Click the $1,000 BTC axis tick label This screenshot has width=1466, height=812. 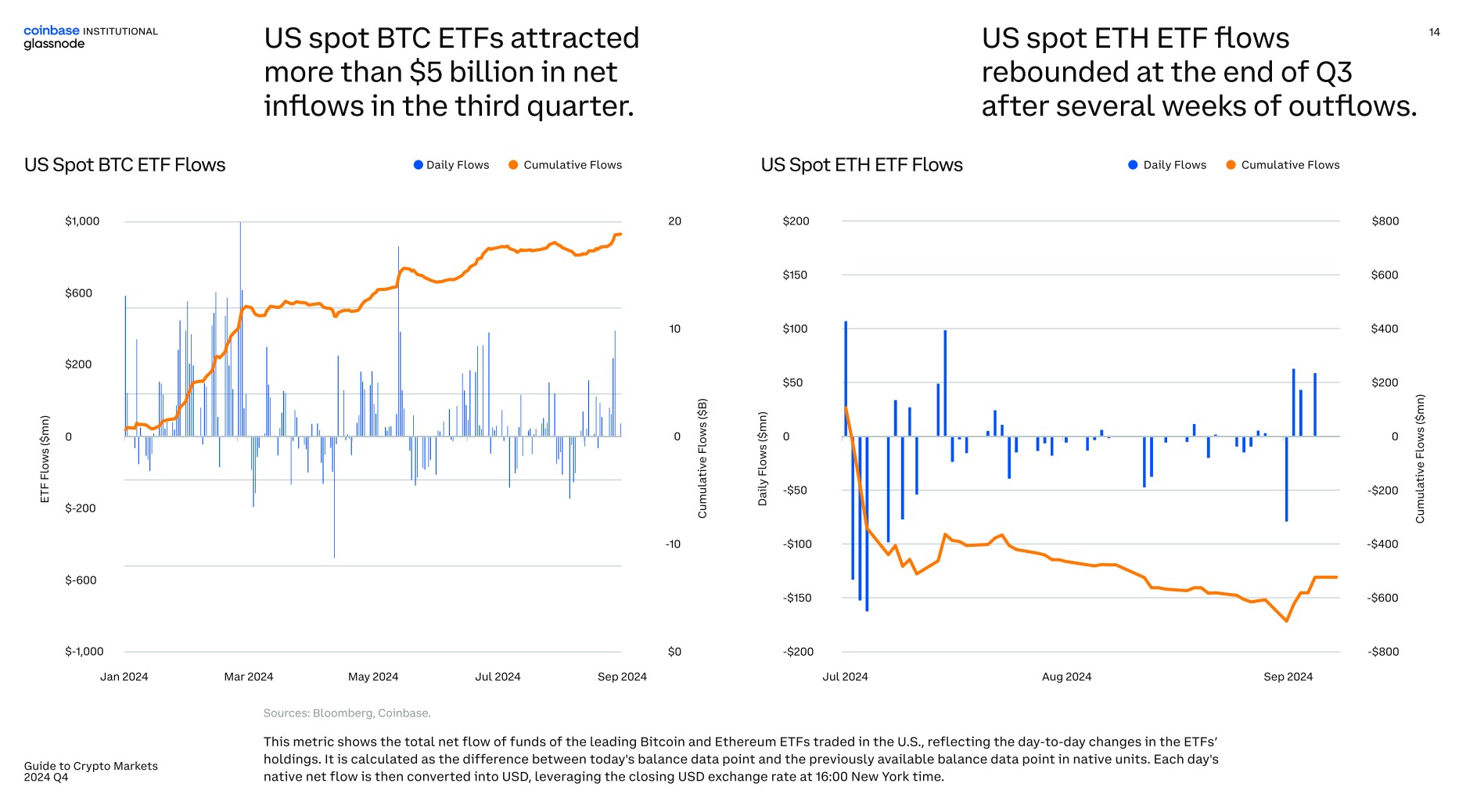click(82, 221)
